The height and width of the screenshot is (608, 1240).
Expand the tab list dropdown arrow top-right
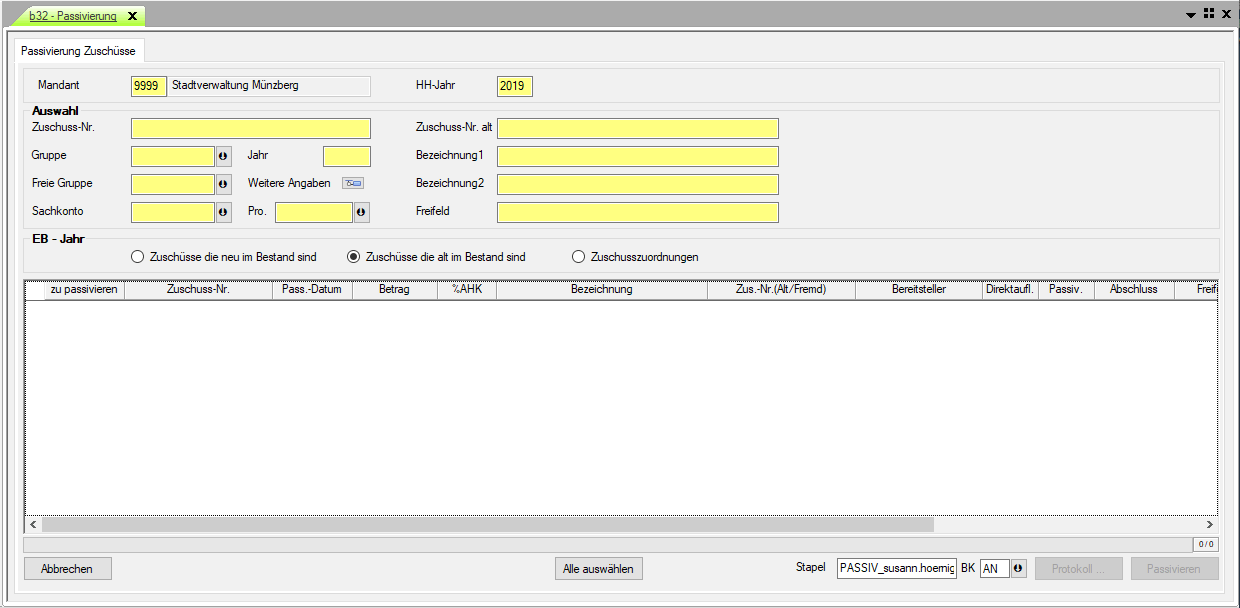[x=1191, y=15]
